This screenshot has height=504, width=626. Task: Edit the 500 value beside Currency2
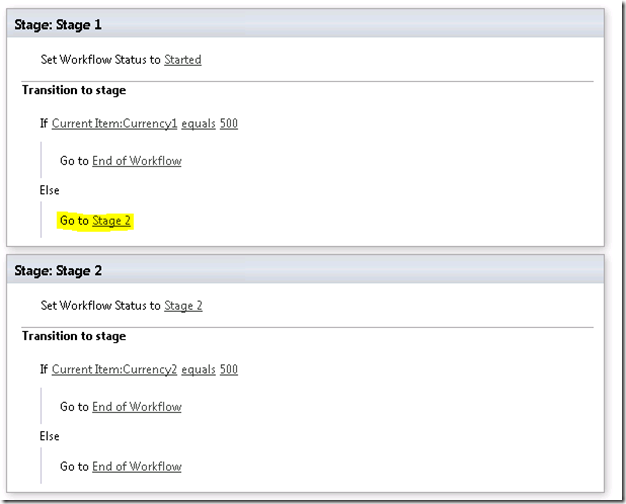(228, 370)
